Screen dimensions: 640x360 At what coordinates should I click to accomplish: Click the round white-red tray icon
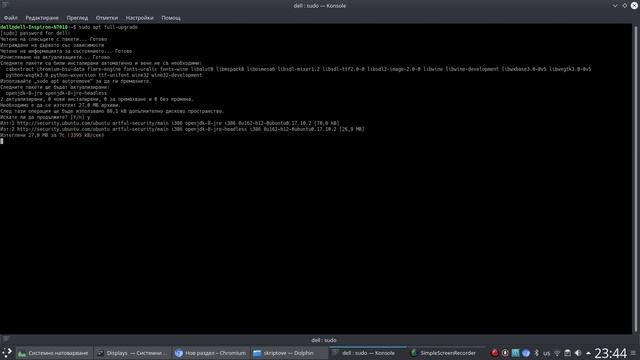click(505, 353)
